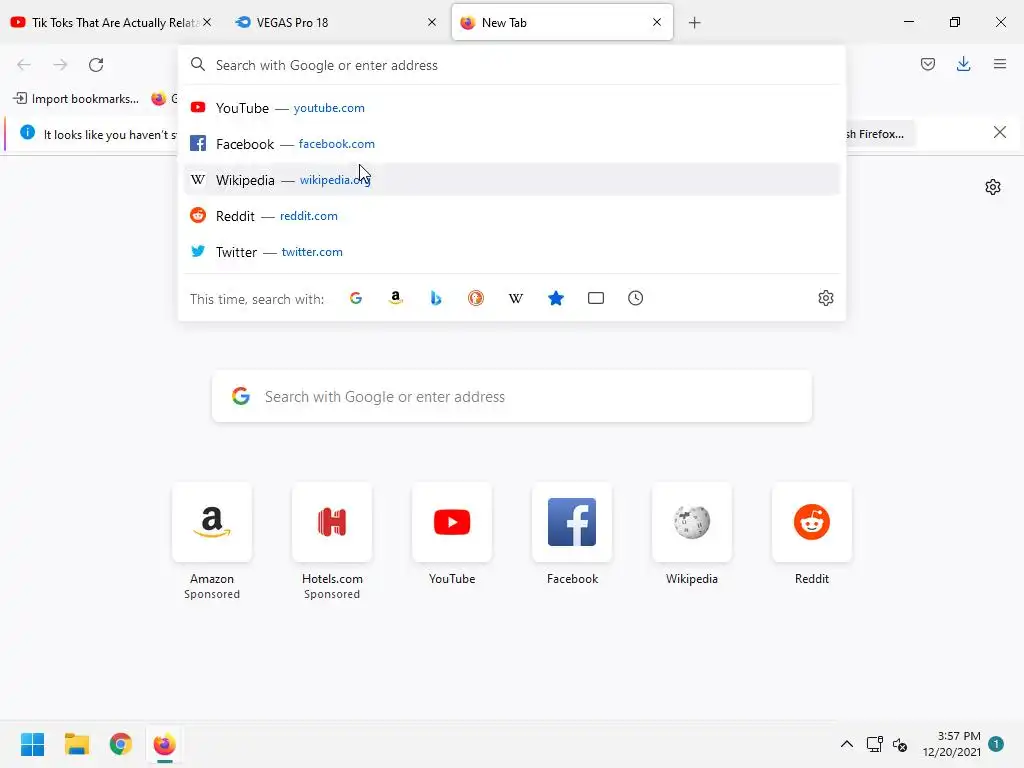This screenshot has width=1024, height=768.
Task: Choose YouTube suggestion in dropdown
Action: pos(511,108)
